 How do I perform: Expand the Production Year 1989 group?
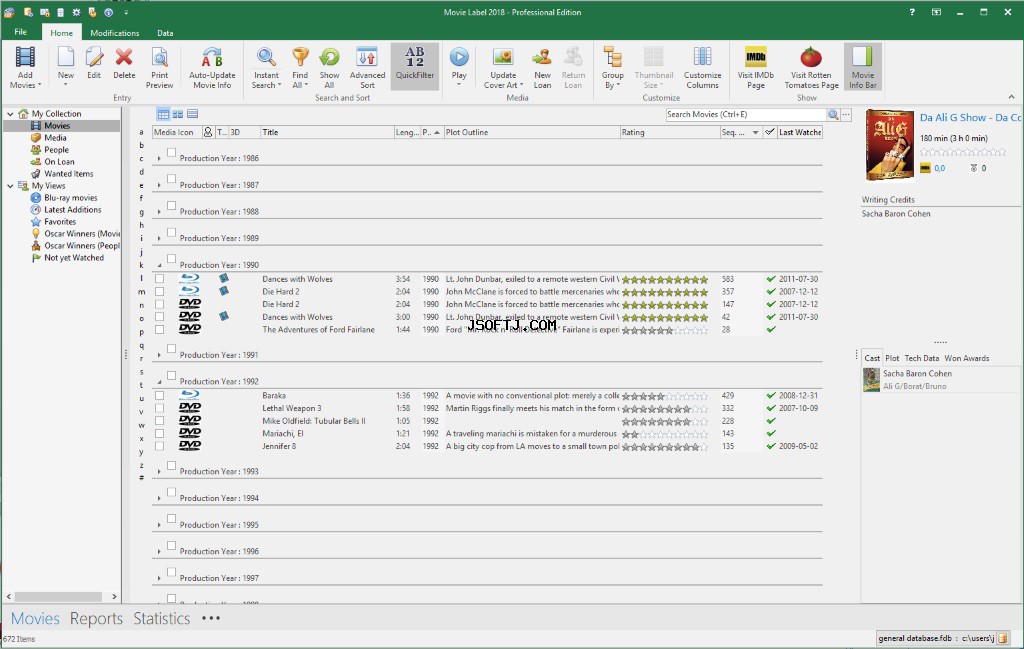pos(159,239)
